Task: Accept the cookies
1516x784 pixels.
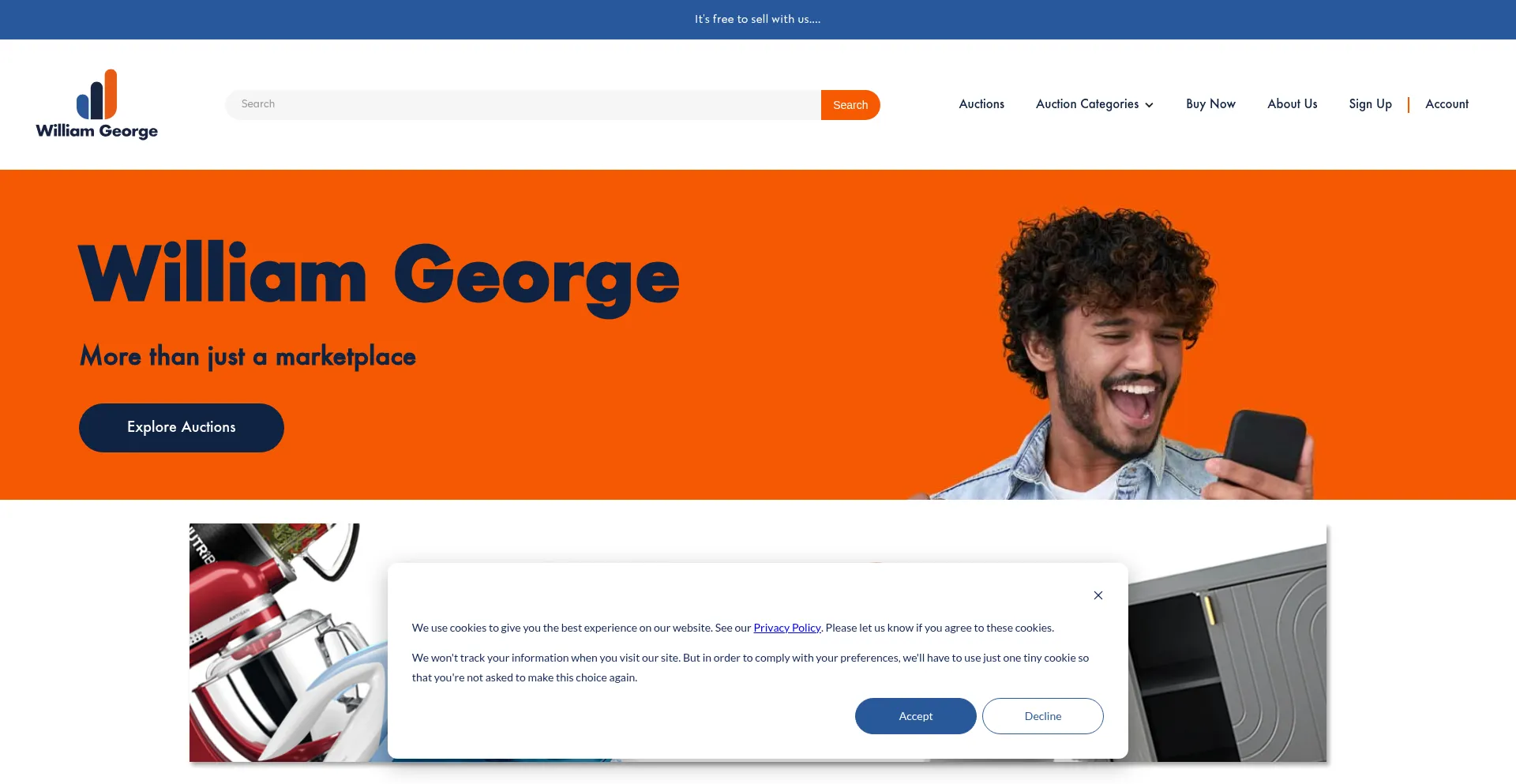Action: coord(915,716)
